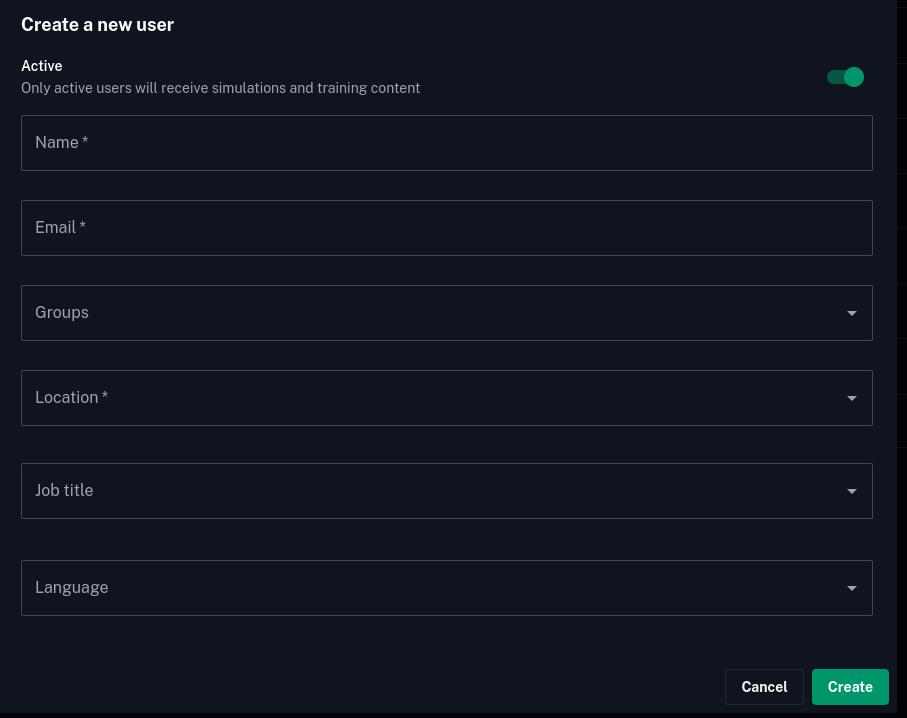Screen dimensions: 907x718
Task: Click the Active label text
Action: coord(41,66)
